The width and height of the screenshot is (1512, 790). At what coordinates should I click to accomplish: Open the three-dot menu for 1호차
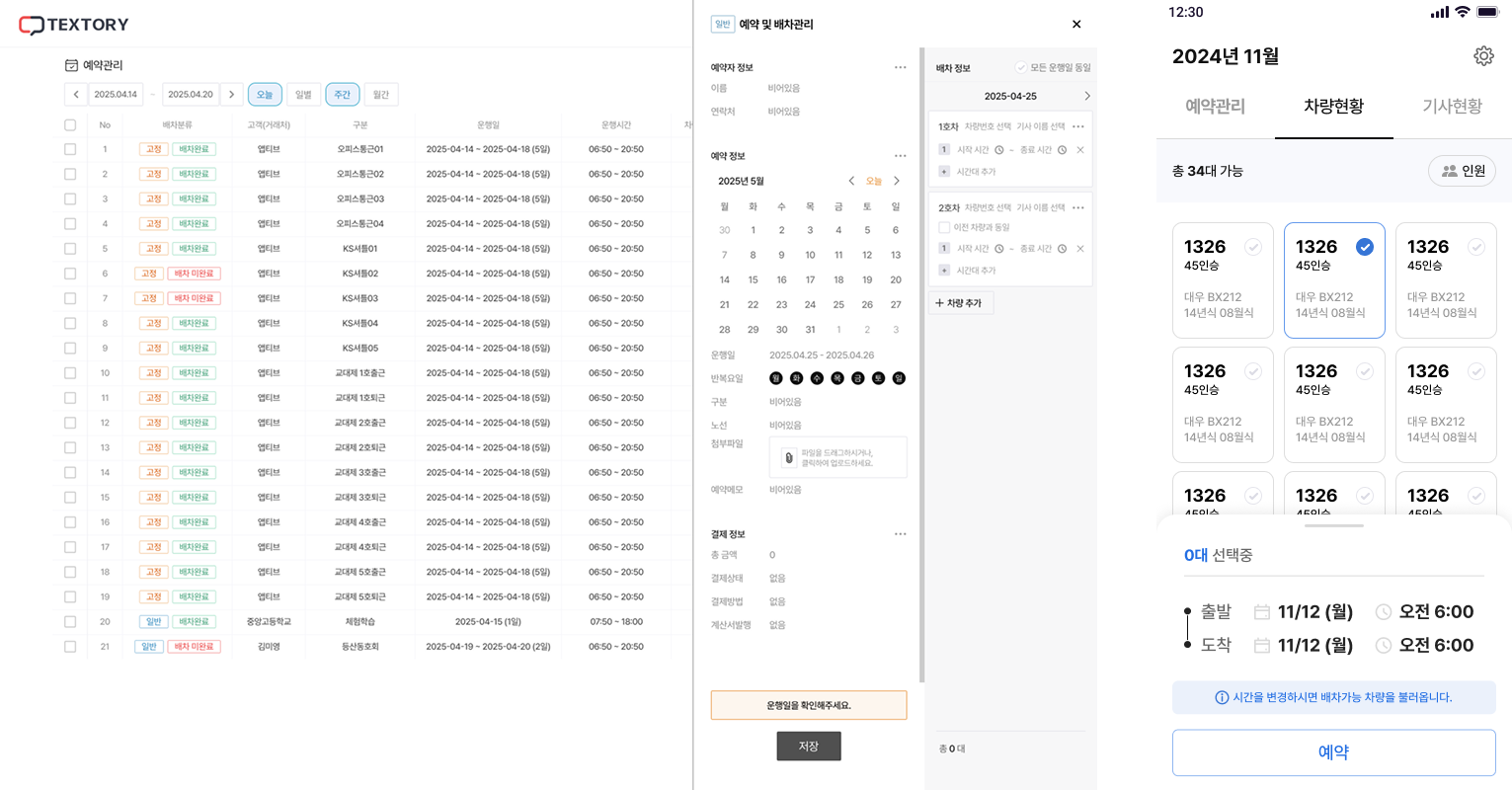(x=1078, y=126)
